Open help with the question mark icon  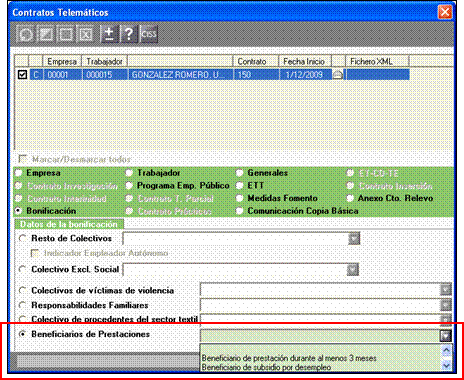[x=129, y=34]
